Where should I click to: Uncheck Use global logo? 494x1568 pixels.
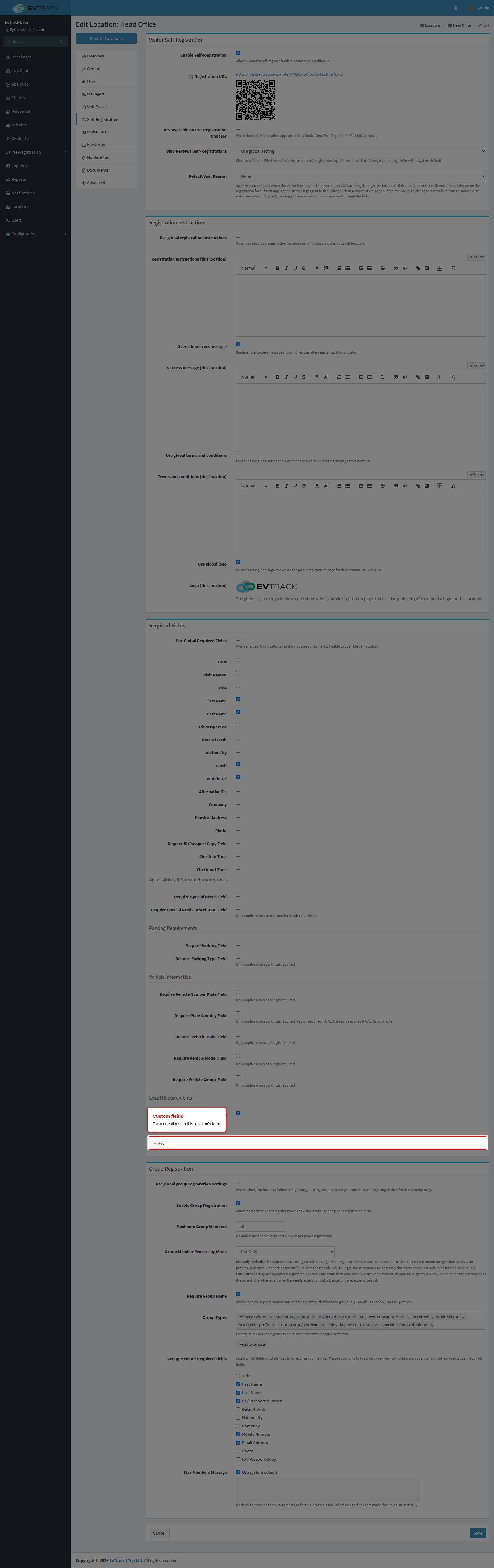coord(238,562)
